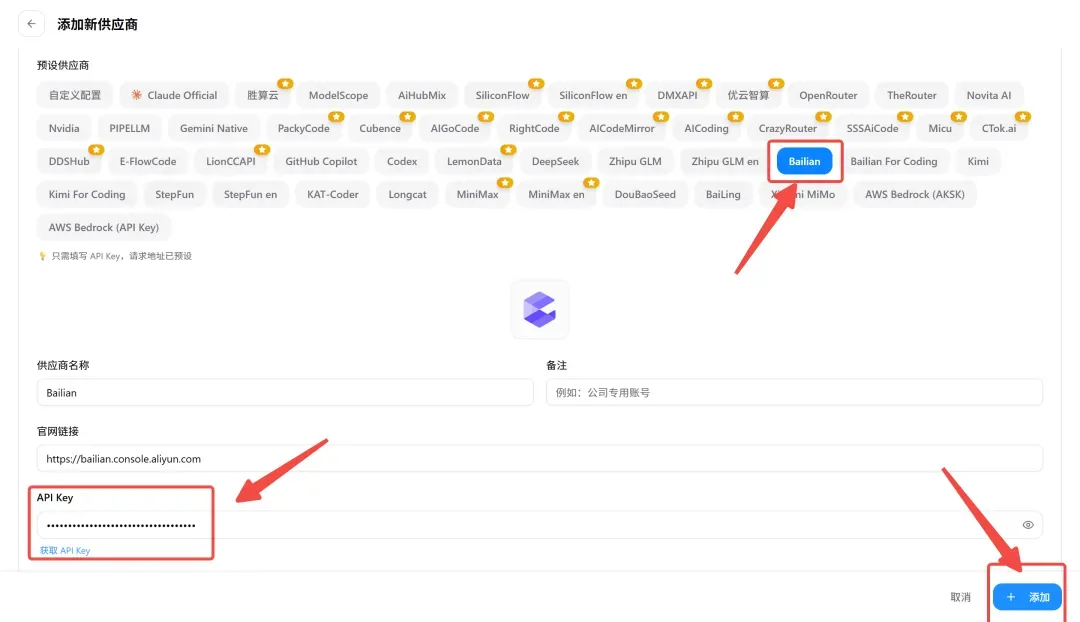Image resolution: width=1080 pixels, height=622 pixels.
Task: Choose the Zhipu GLM en preset
Action: [725, 161]
